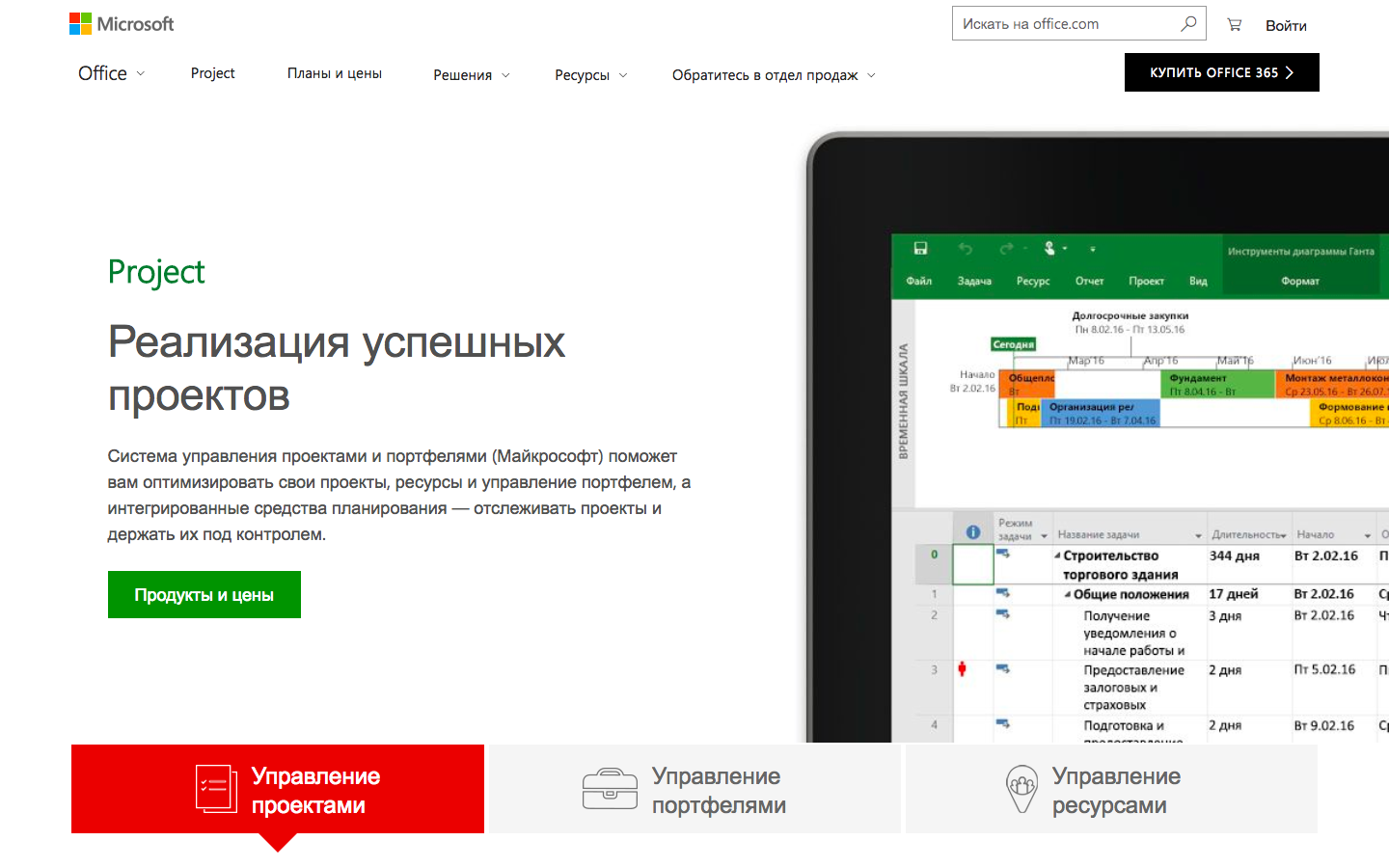This screenshot has height=868, width=1389.
Task: Click the Undo icon in the green title bar
Action: tap(964, 249)
